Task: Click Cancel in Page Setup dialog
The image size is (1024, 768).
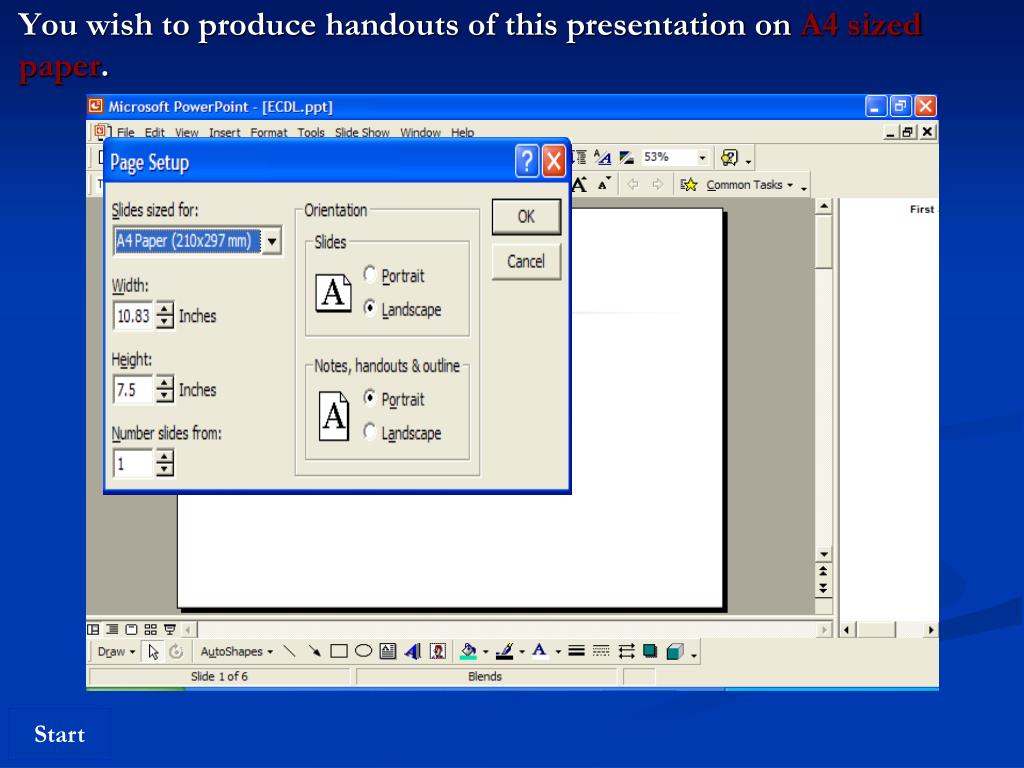Action: [x=526, y=262]
